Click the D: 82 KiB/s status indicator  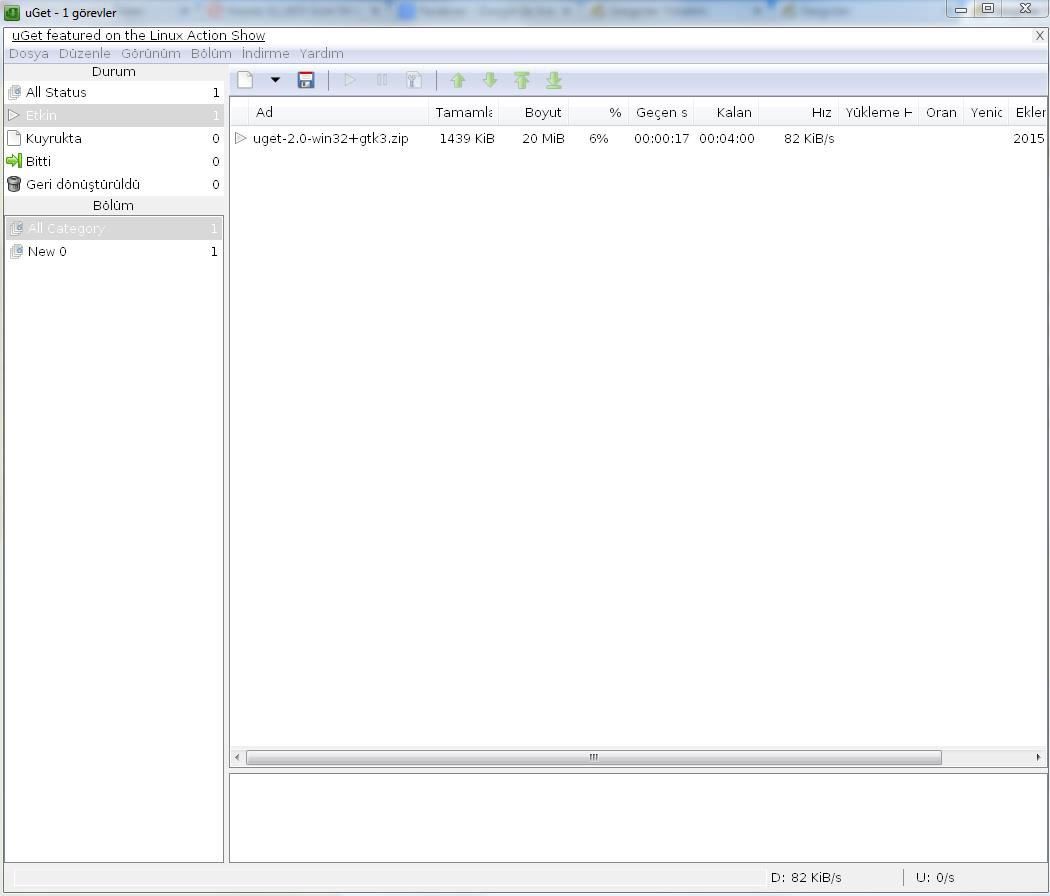tap(806, 877)
